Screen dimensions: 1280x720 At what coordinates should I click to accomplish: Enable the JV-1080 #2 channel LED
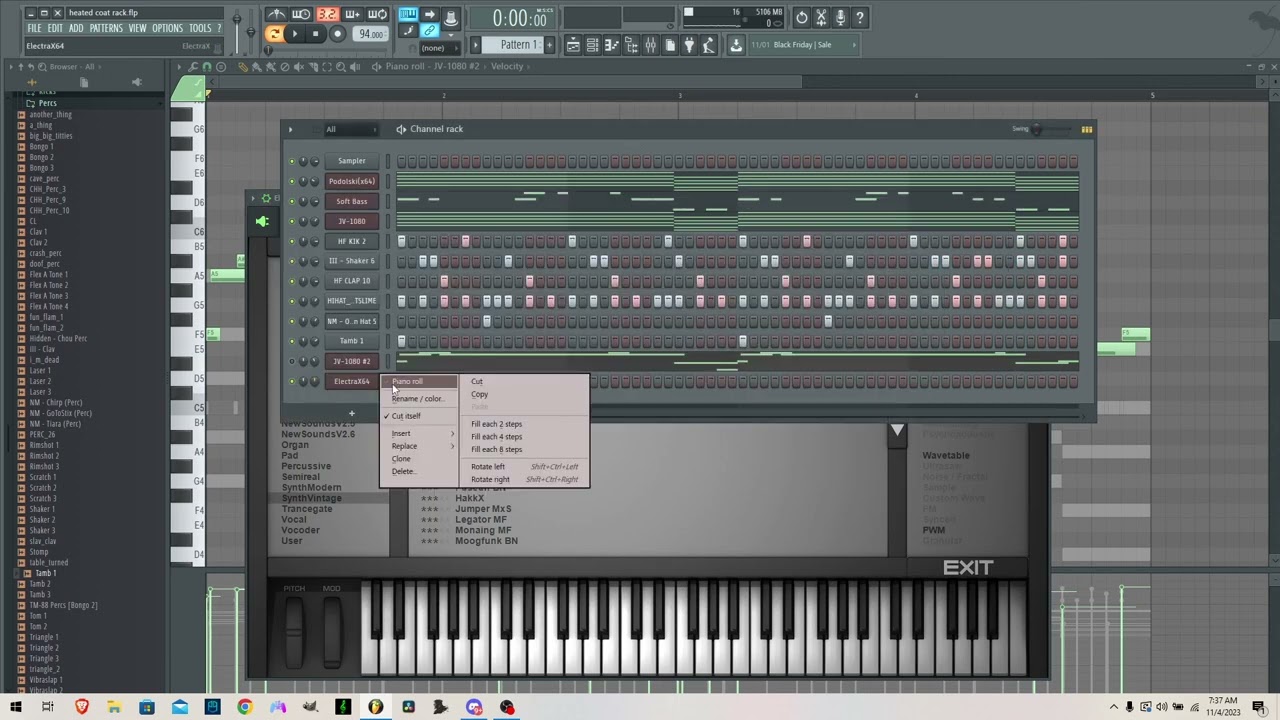tap(292, 361)
